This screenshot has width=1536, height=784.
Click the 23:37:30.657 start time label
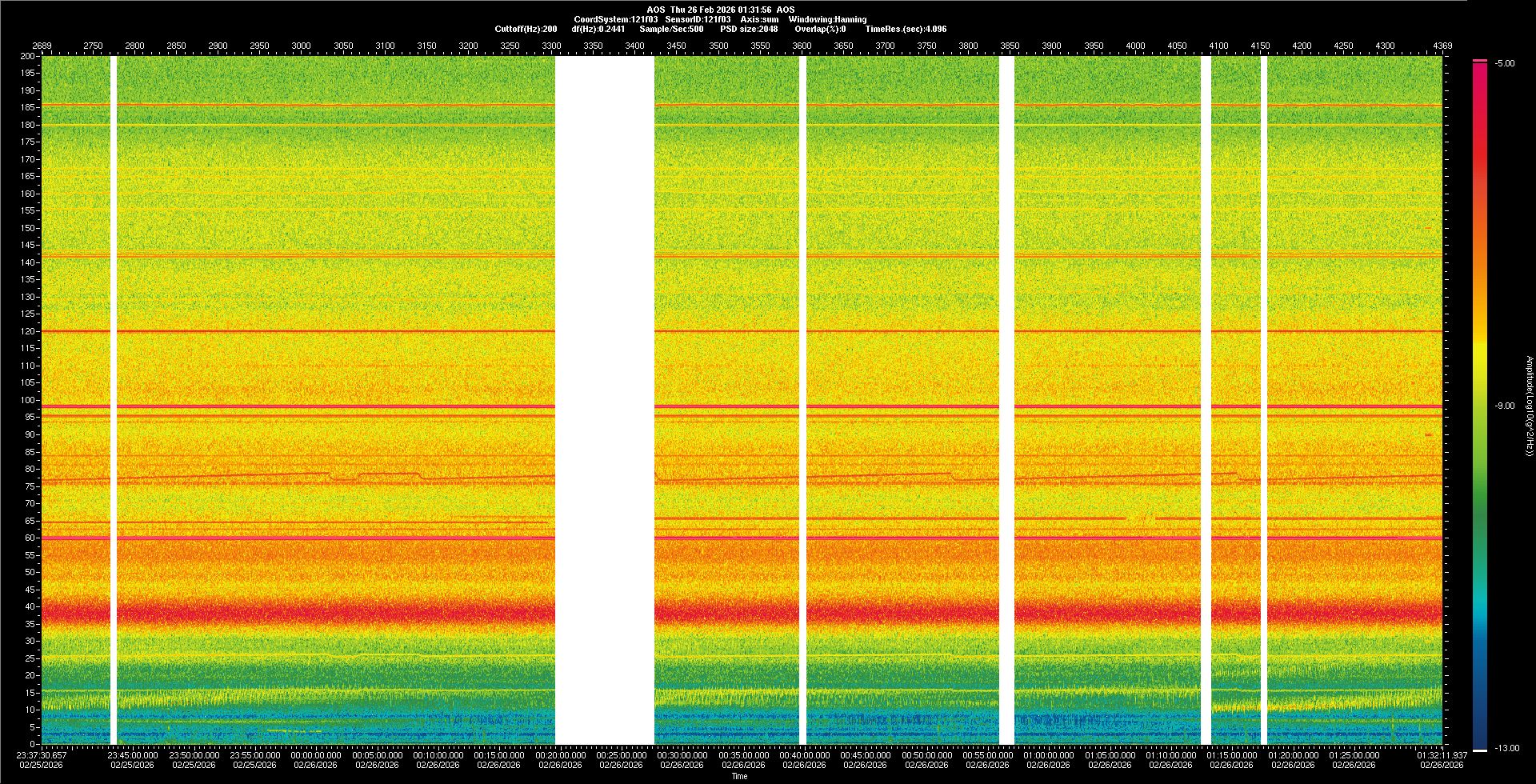[x=42, y=755]
